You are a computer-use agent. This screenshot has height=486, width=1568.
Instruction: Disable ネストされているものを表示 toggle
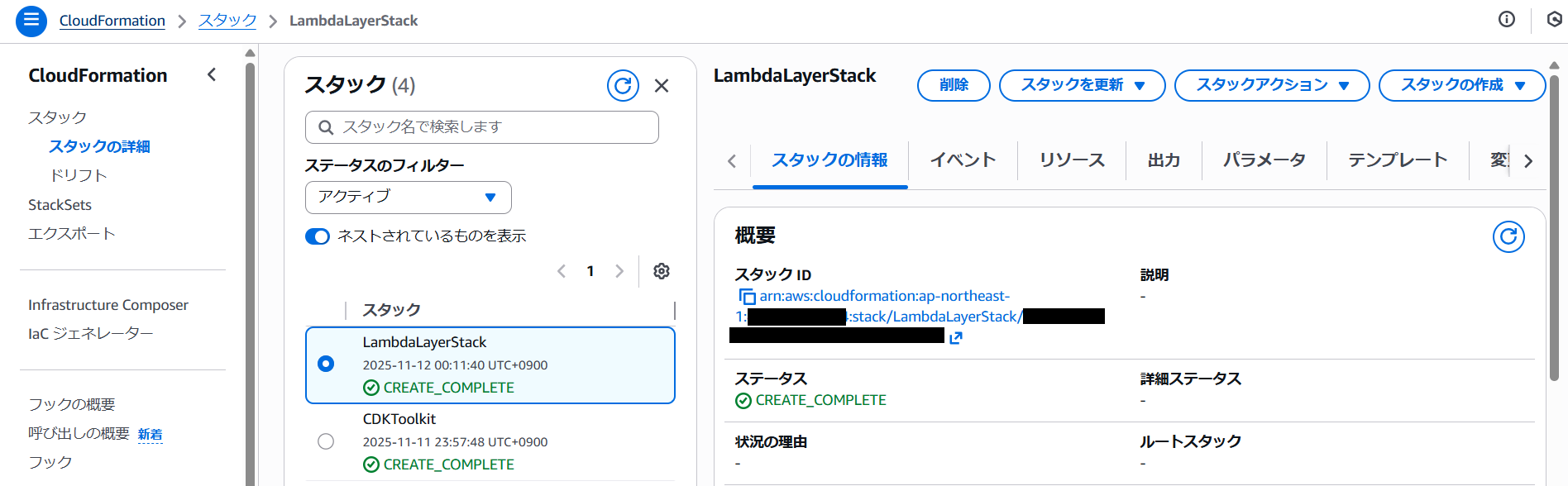[x=318, y=236]
